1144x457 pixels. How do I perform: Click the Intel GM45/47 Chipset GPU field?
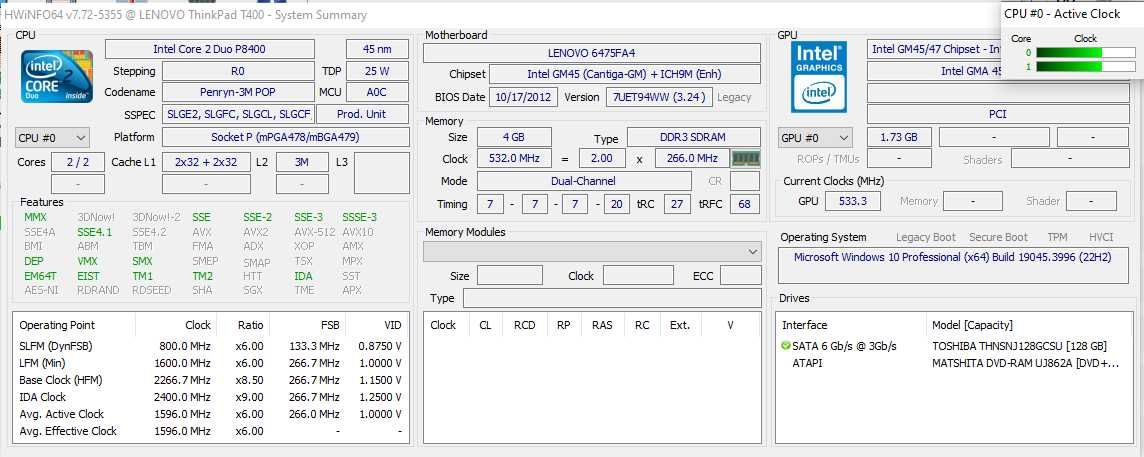tap(935, 49)
